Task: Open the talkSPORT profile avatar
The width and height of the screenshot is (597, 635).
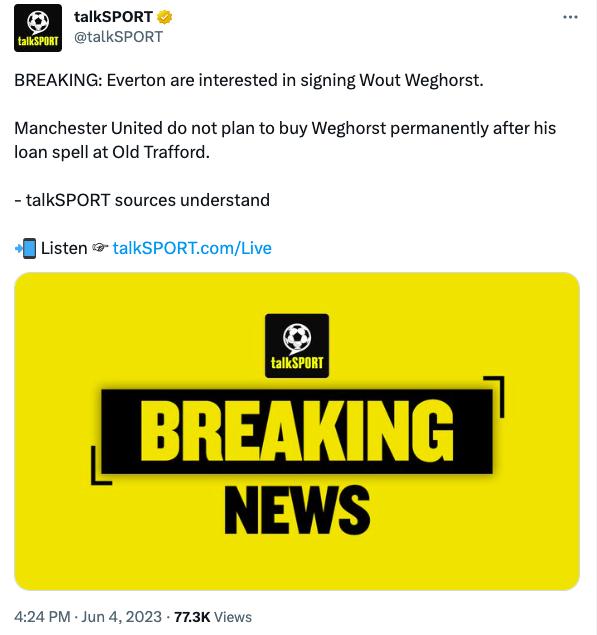Action: point(38,28)
